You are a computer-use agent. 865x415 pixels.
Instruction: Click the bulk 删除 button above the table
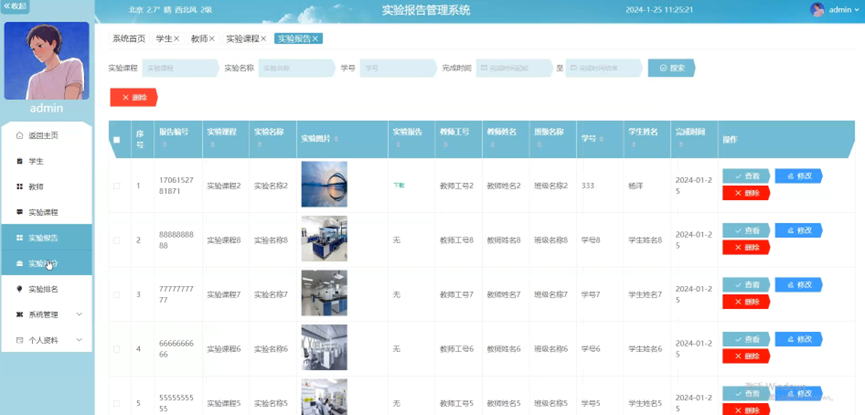point(134,97)
